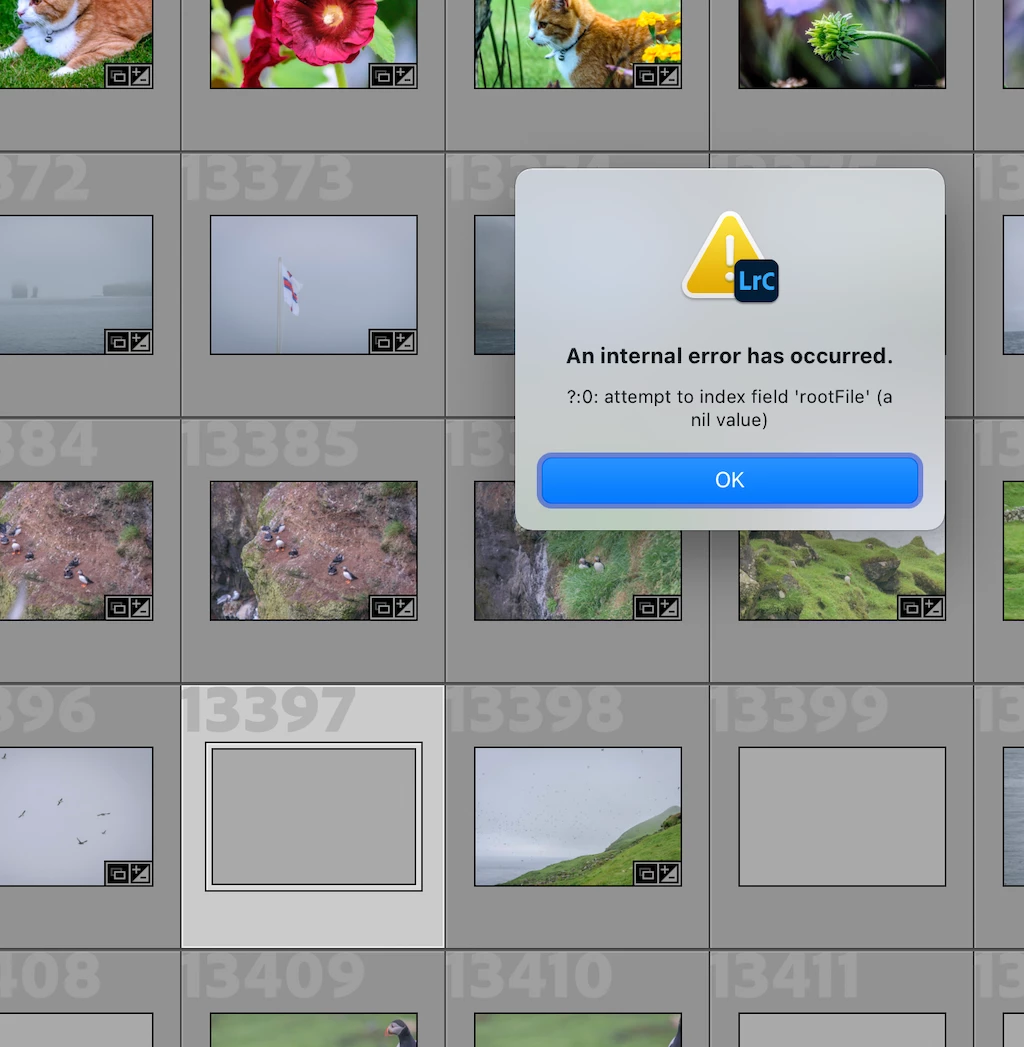Click develop adjustments badge on red hollyhock photo
The image size is (1024, 1047).
coord(405,76)
